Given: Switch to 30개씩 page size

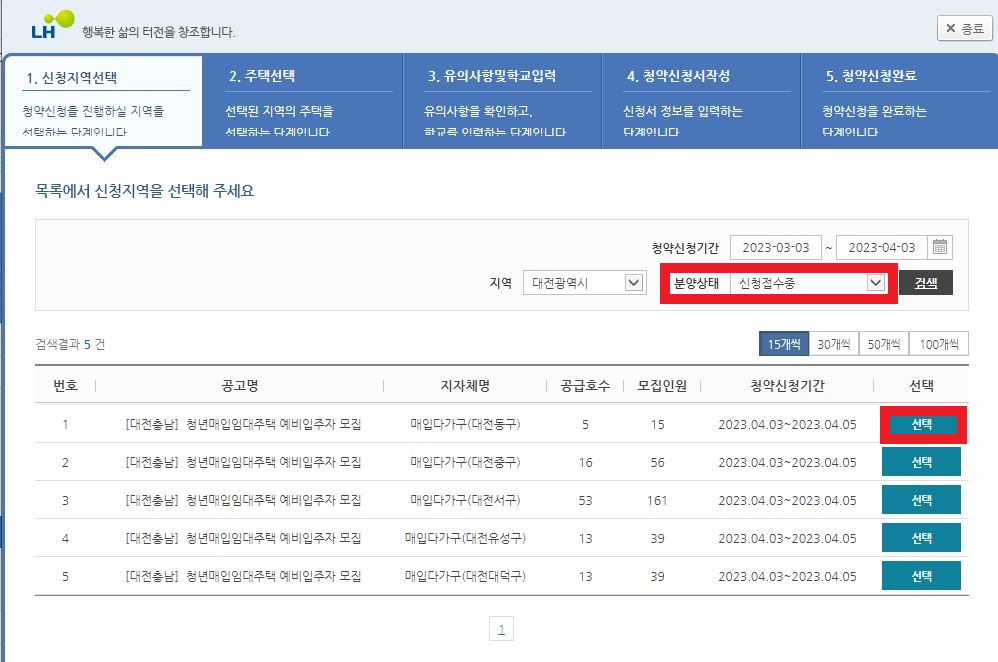Looking at the screenshot, I should coord(836,343).
